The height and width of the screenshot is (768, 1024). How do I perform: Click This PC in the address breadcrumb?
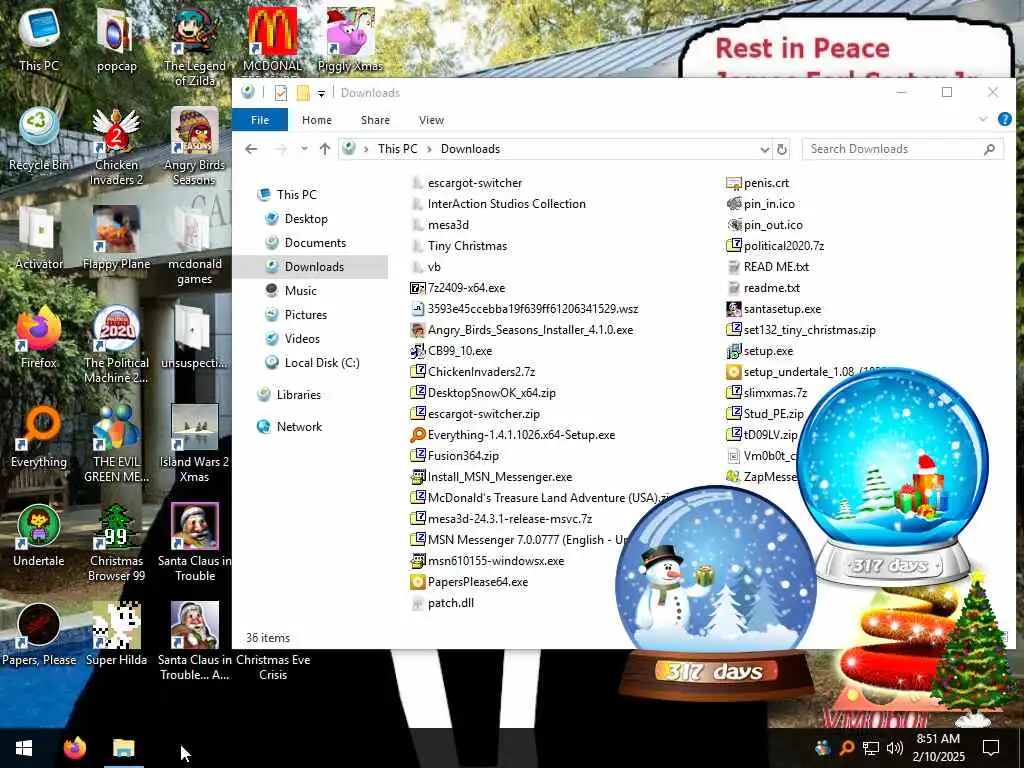tap(397, 149)
